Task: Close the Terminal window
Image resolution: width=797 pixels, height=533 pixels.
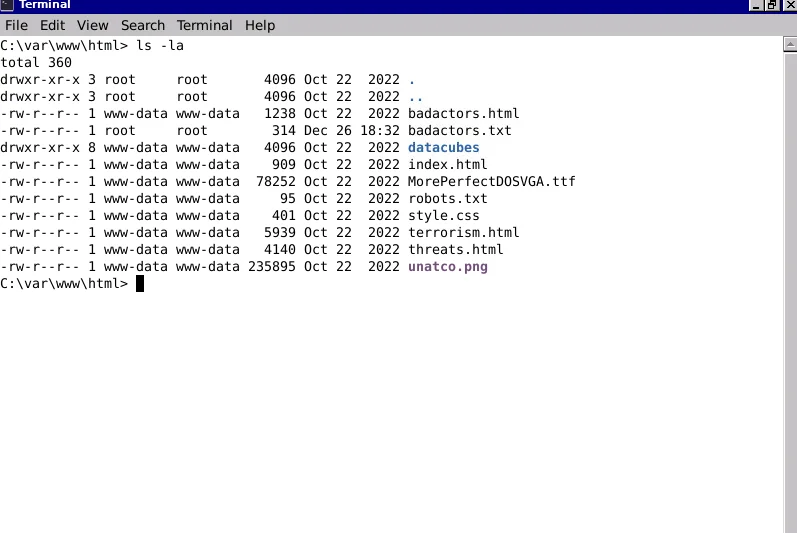Action: tap(789, 5)
